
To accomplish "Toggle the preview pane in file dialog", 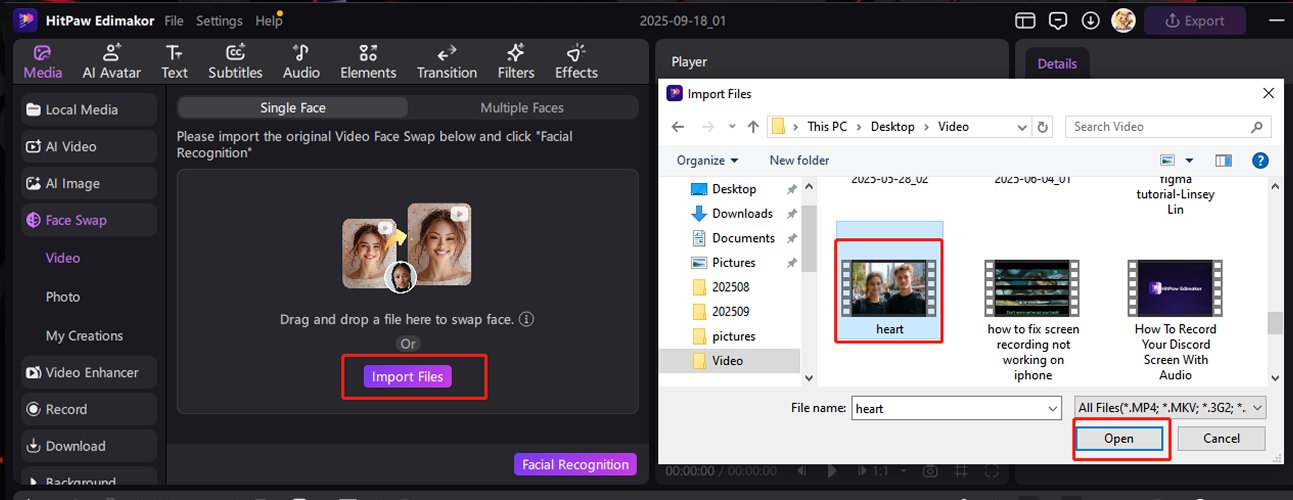I will [x=1223, y=160].
